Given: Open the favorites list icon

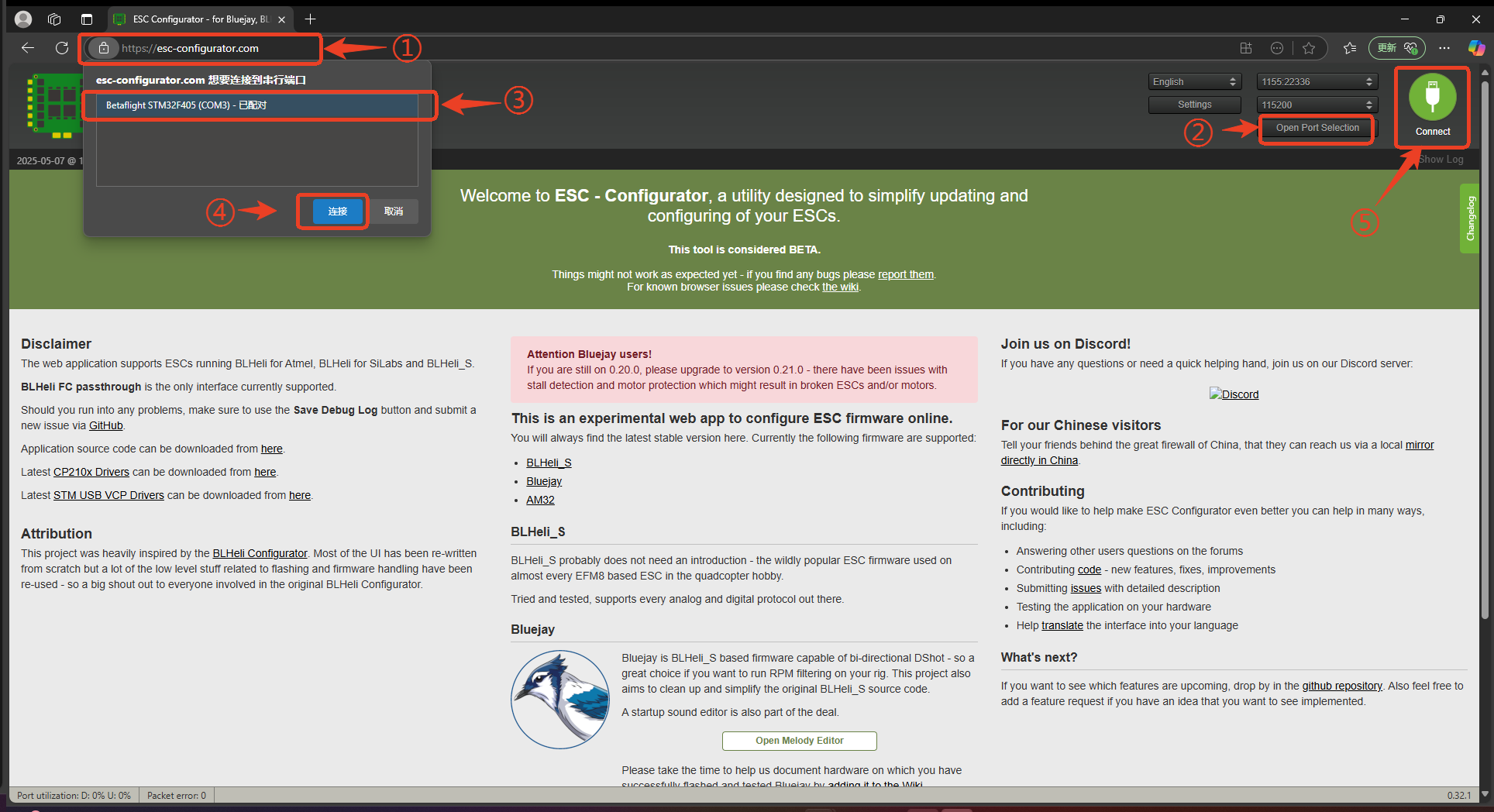Looking at the screenshot, I should tap(1350, 48).
